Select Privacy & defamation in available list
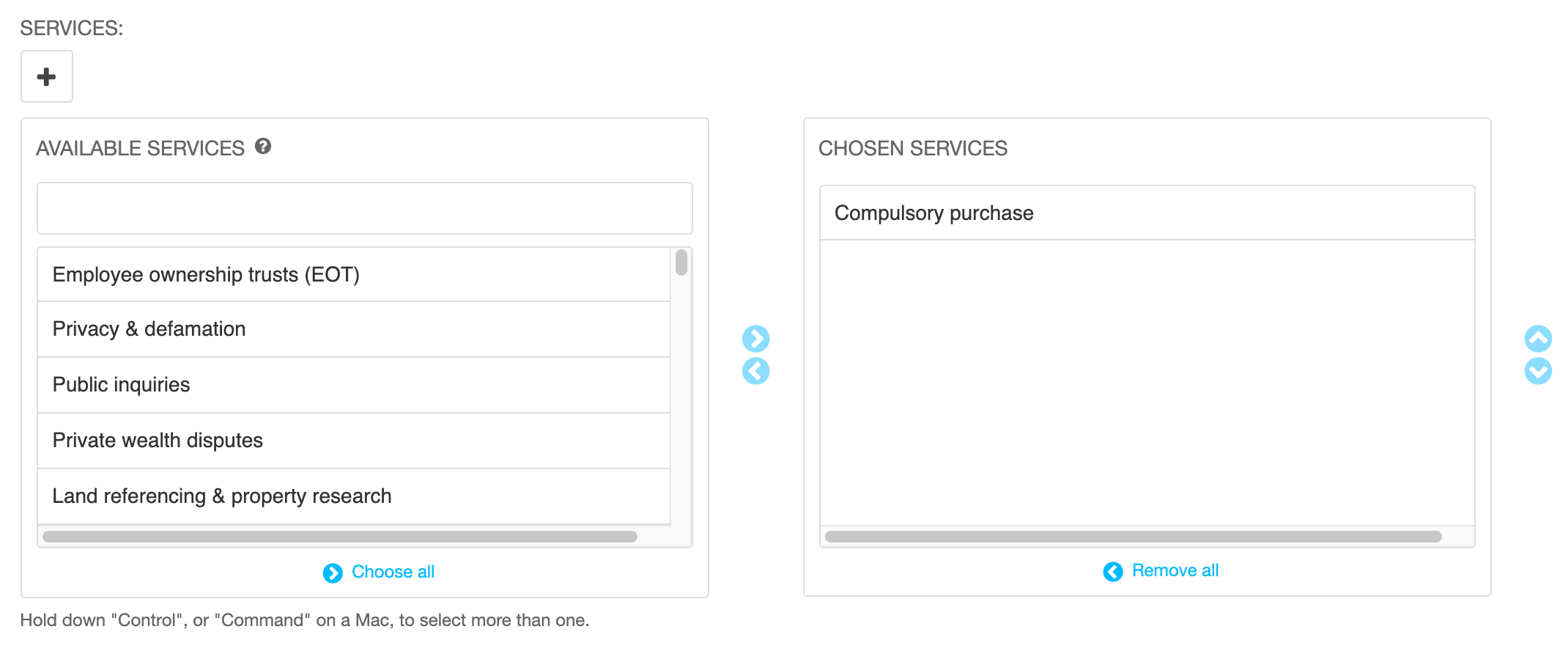The height and width of the screenshot is (651, 1568). point(354,329)
